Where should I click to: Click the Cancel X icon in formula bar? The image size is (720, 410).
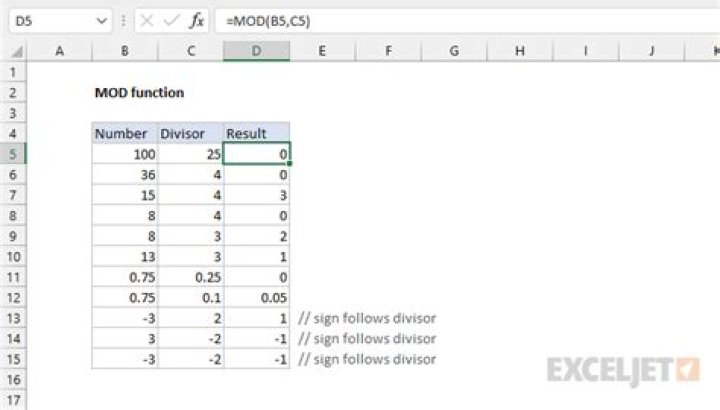145,19
